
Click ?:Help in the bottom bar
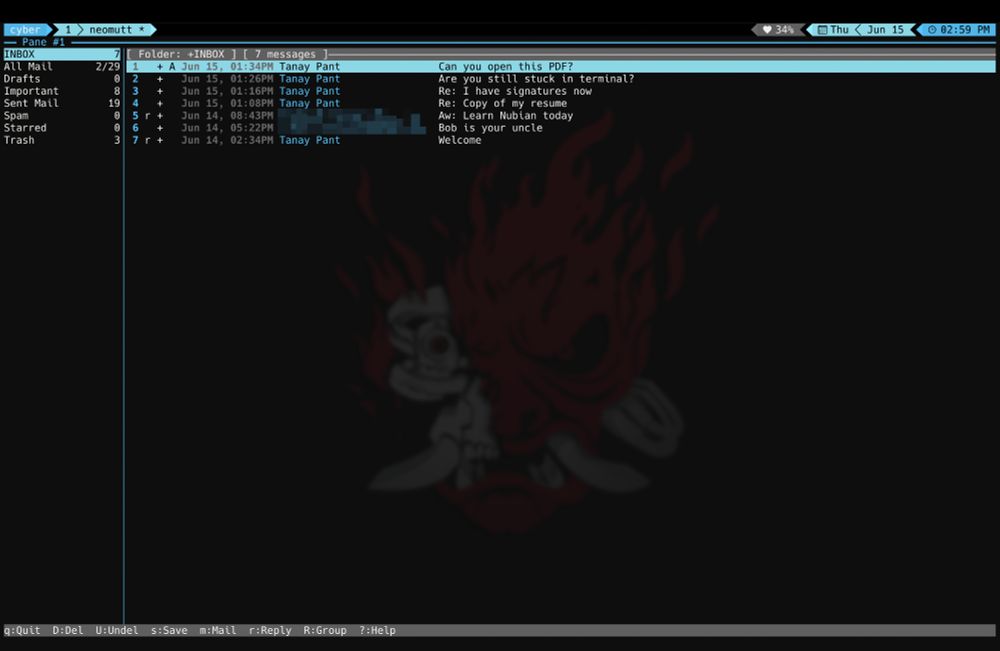point(377,631)
